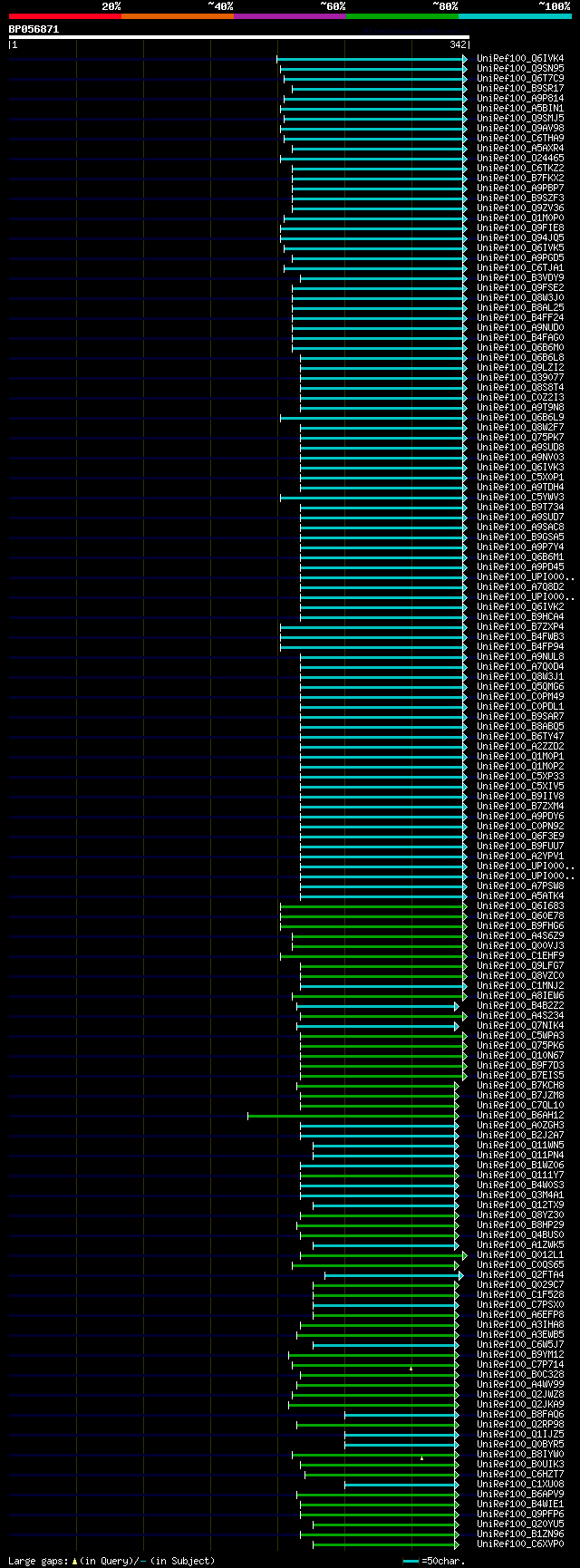
Task: Click label UniRef100_Q75PK7
Action: click(x=520, y=437)
